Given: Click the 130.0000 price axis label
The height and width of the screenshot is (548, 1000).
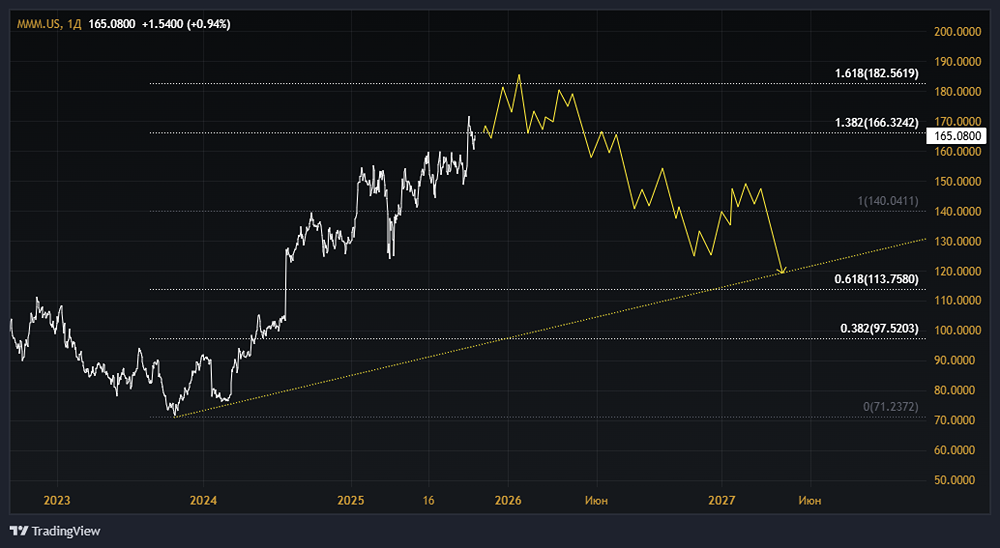Looking at the screenshot, I should [957, 241].
